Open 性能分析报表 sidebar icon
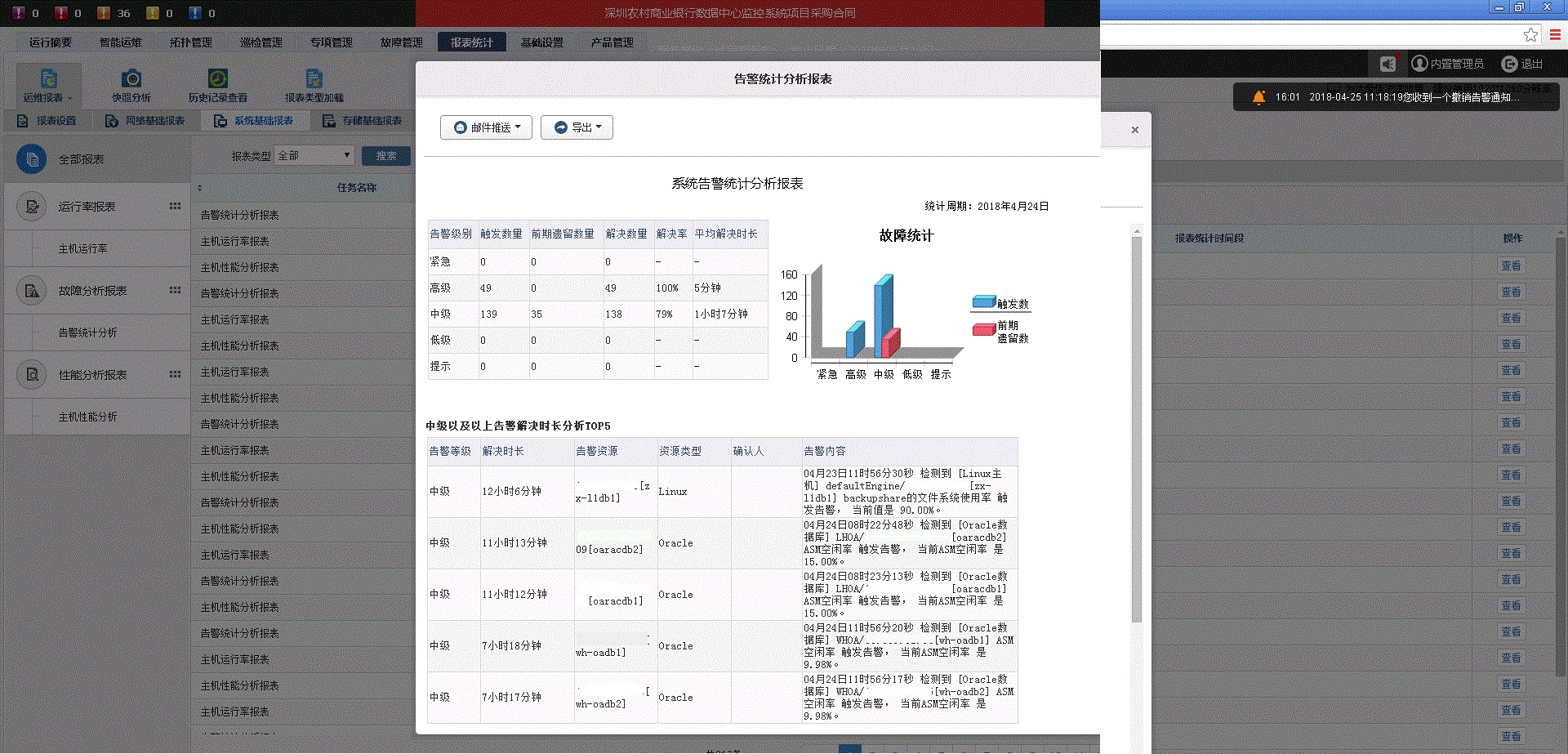This screenshot has height=754, width=1568. [31, 374]
